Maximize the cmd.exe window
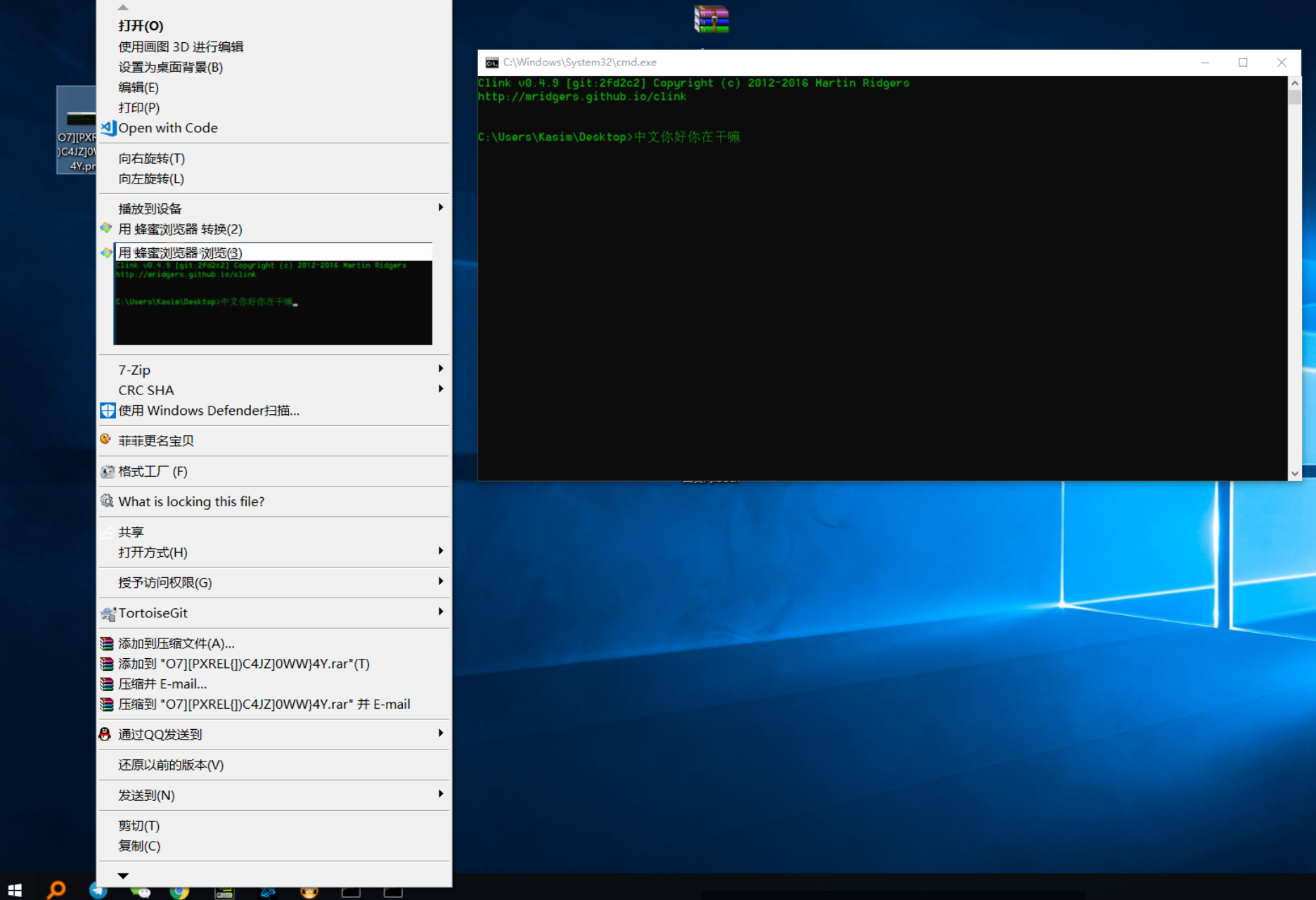The image size is (1316, 900). coord(1243,63)
